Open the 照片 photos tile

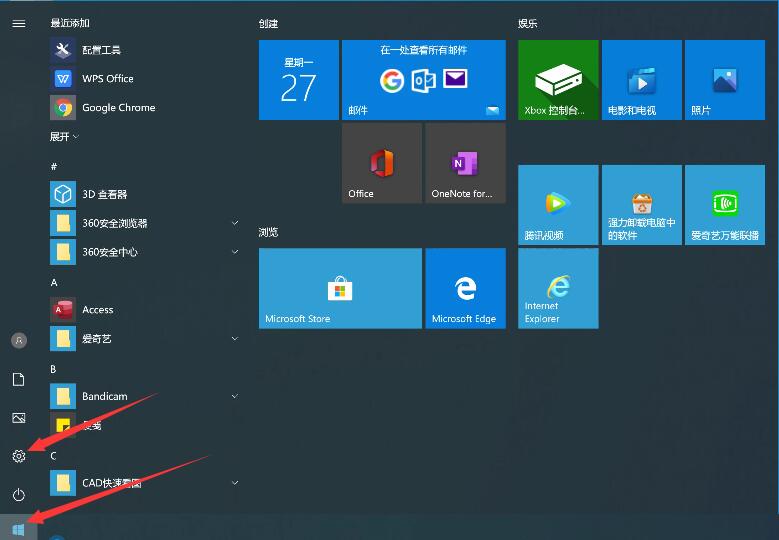(725, 80)
